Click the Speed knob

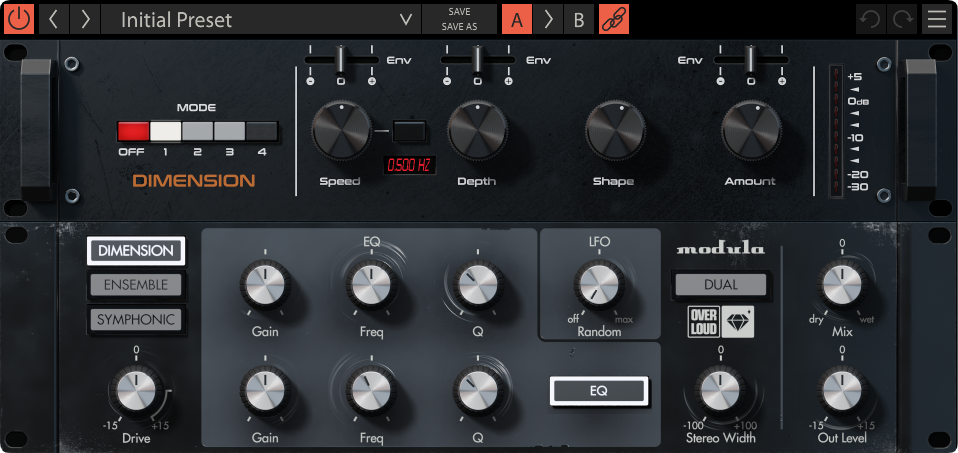tap(342, 130)
